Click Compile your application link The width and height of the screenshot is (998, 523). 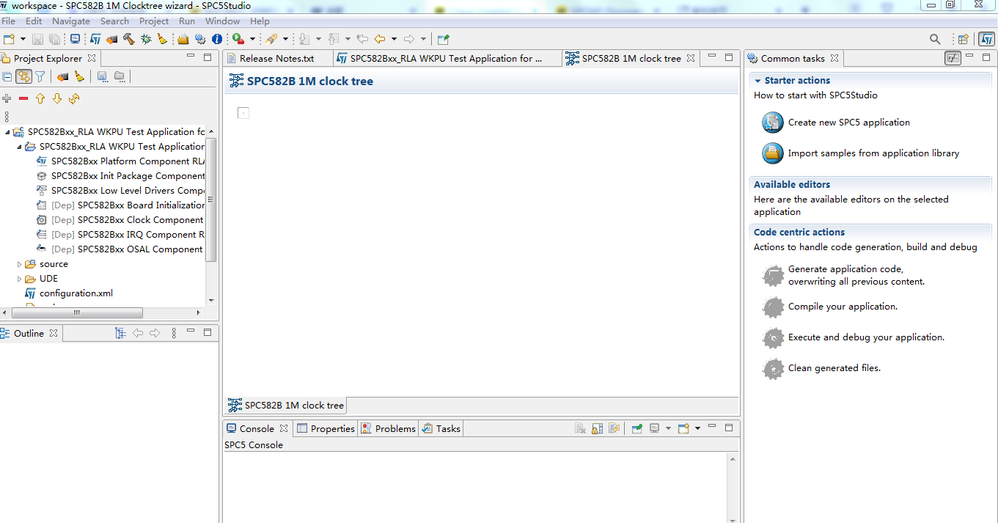pos(843,307)
